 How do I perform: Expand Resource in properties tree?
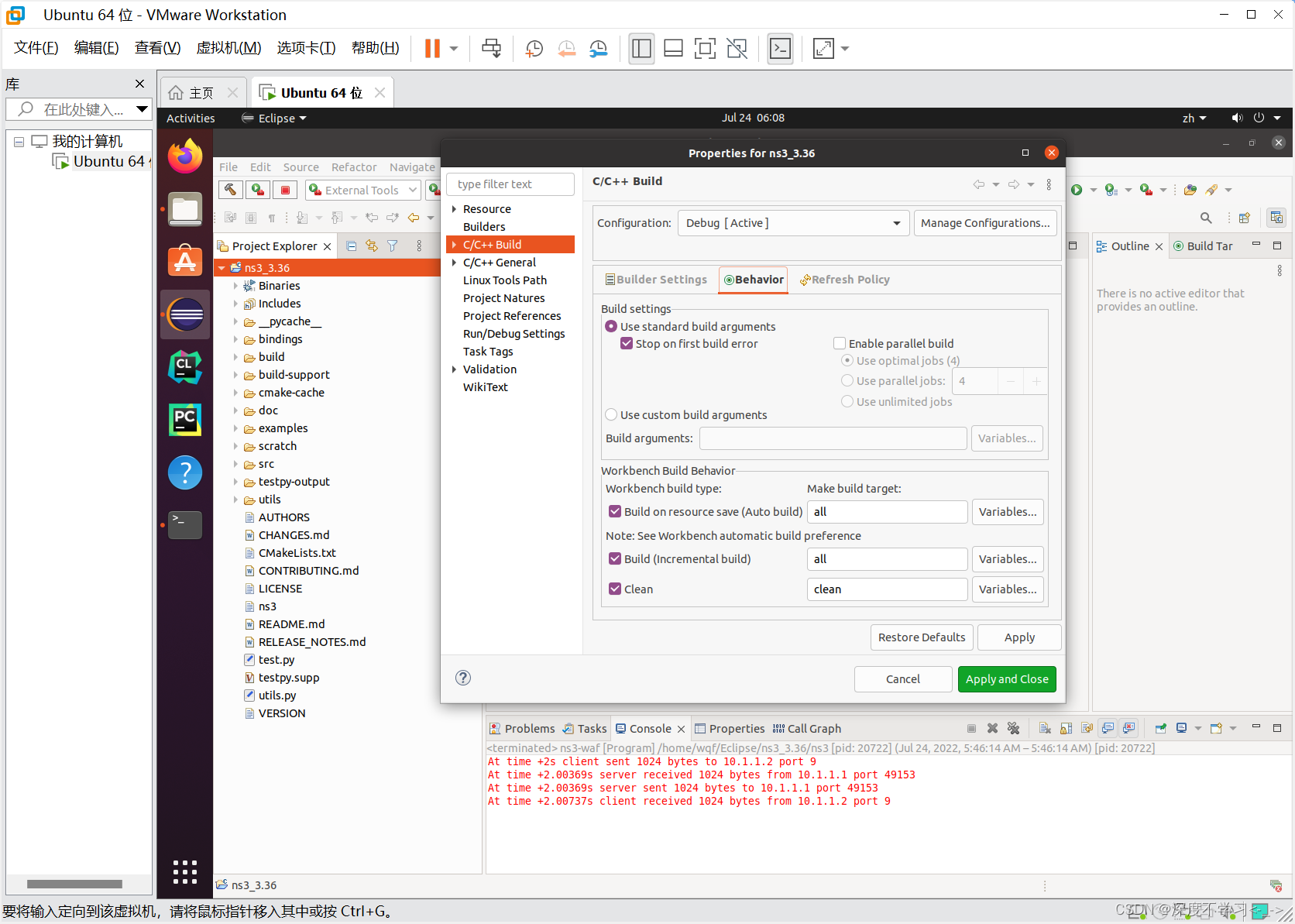coord(454,209)
